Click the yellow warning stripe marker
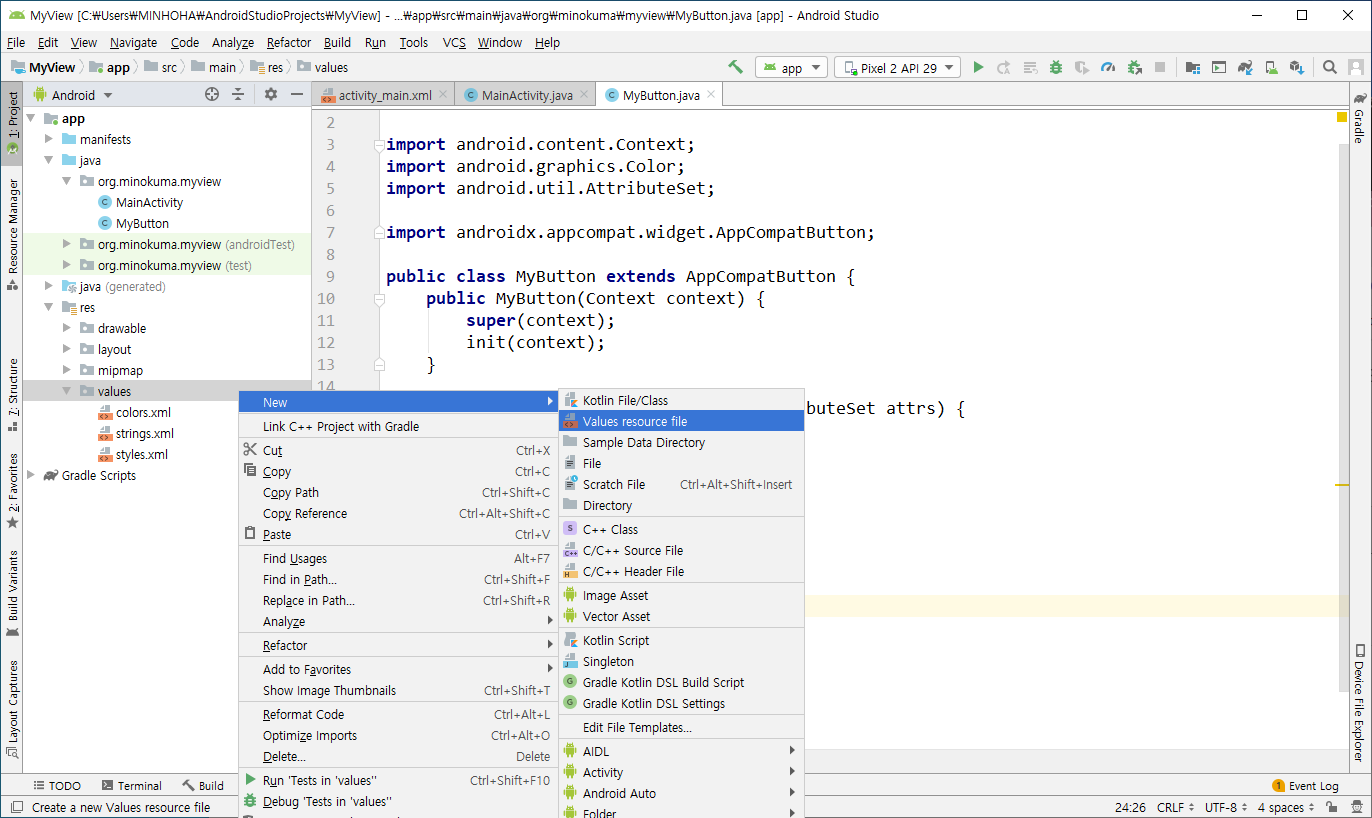The image size is (1372, 818). 1342,484
